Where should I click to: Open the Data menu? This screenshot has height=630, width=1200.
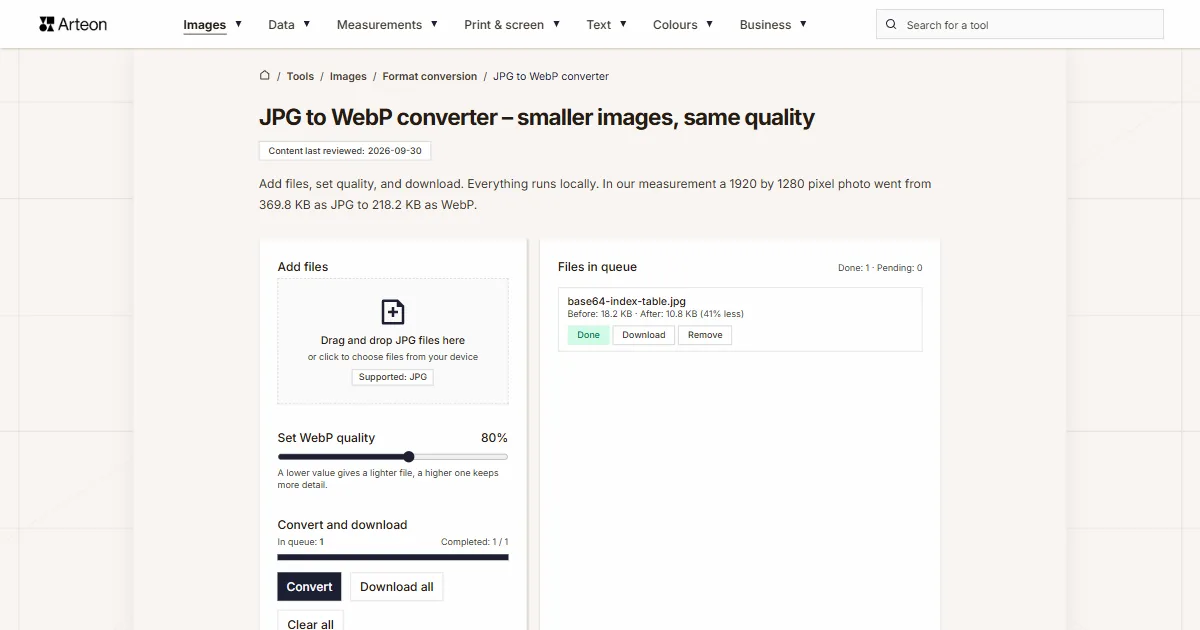[x=289, y=24]
